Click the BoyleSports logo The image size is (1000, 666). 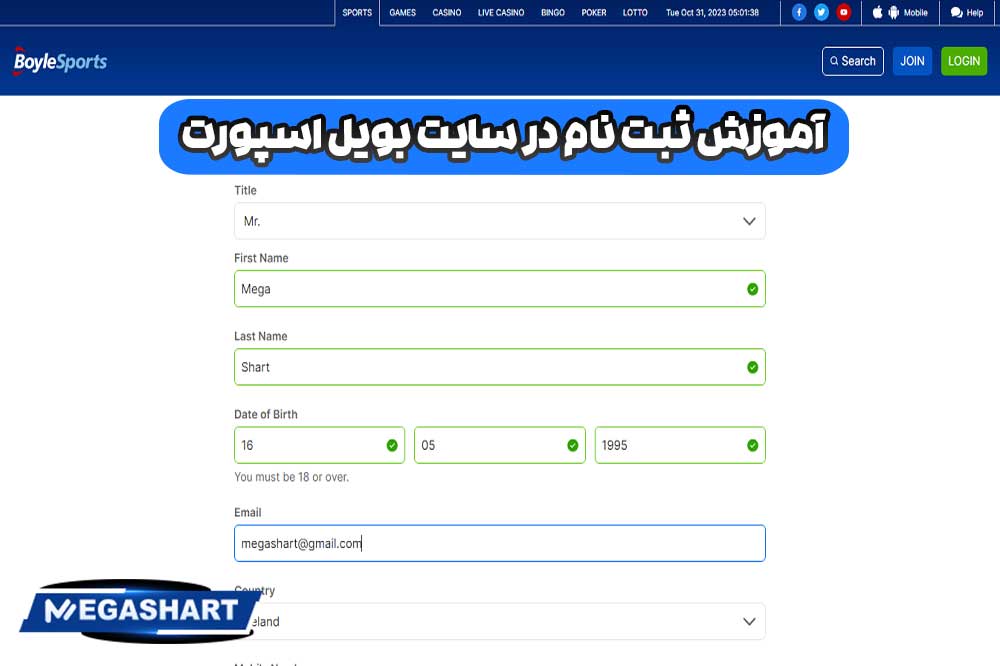coord(60,61)
